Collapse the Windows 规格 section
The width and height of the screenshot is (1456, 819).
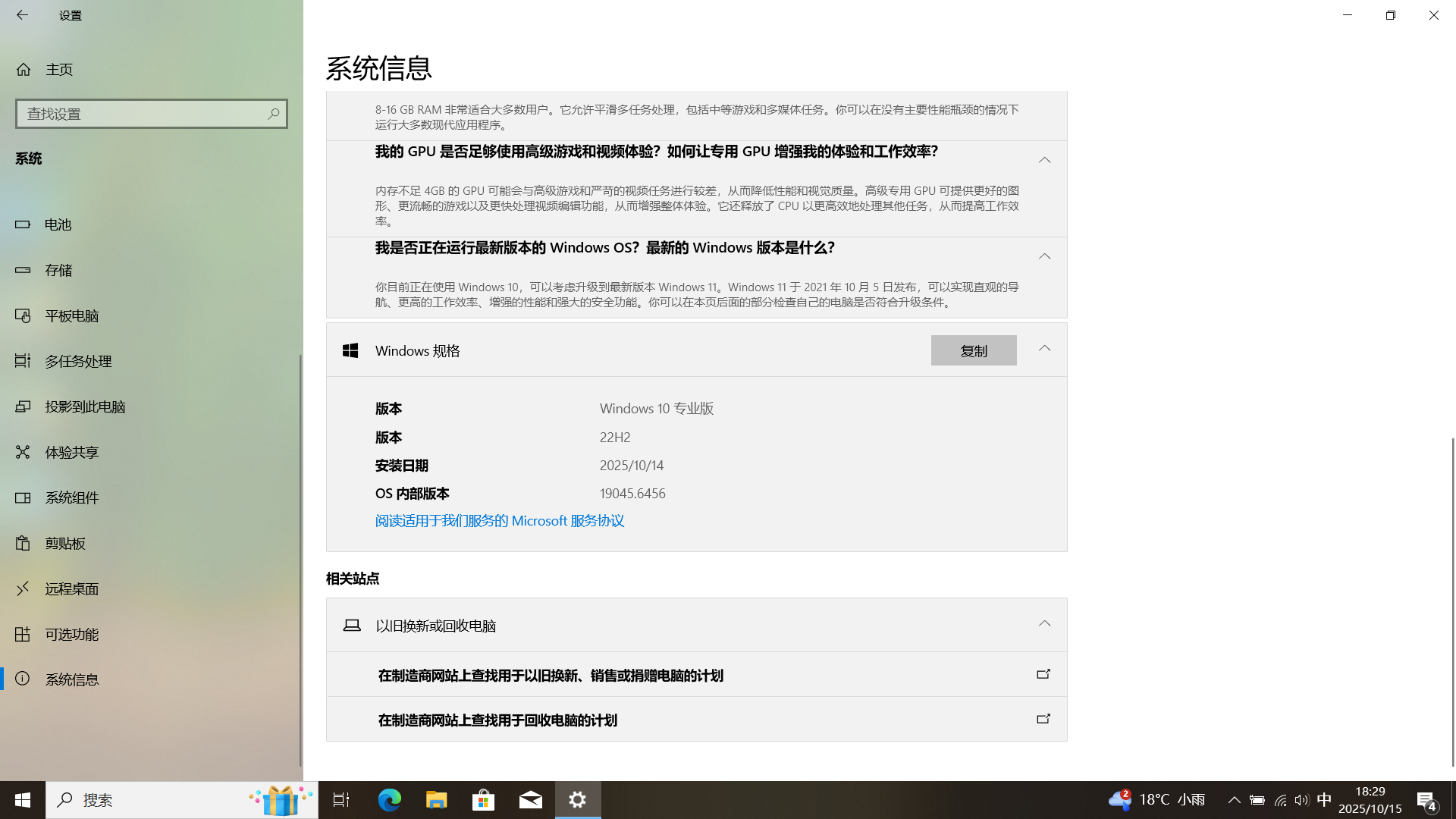click(x=1044, y=349)
